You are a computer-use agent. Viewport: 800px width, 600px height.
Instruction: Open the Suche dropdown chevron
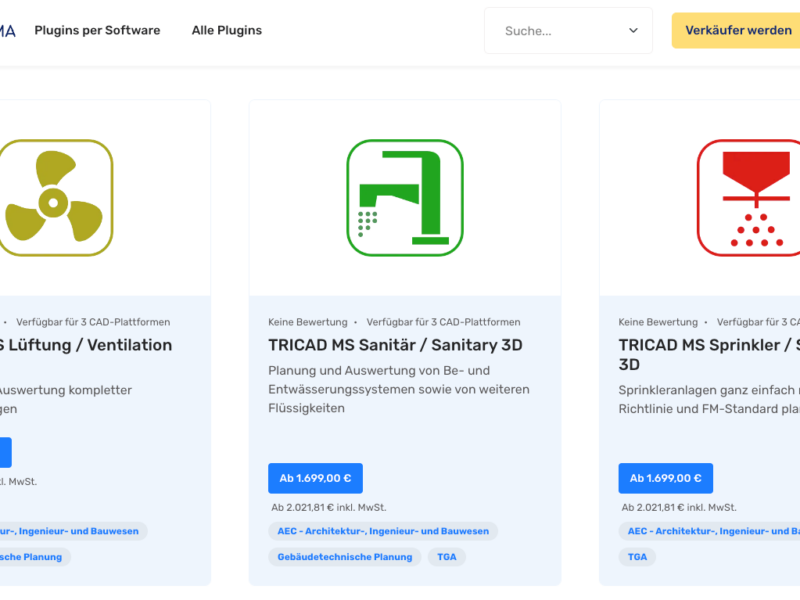[633, 31]
